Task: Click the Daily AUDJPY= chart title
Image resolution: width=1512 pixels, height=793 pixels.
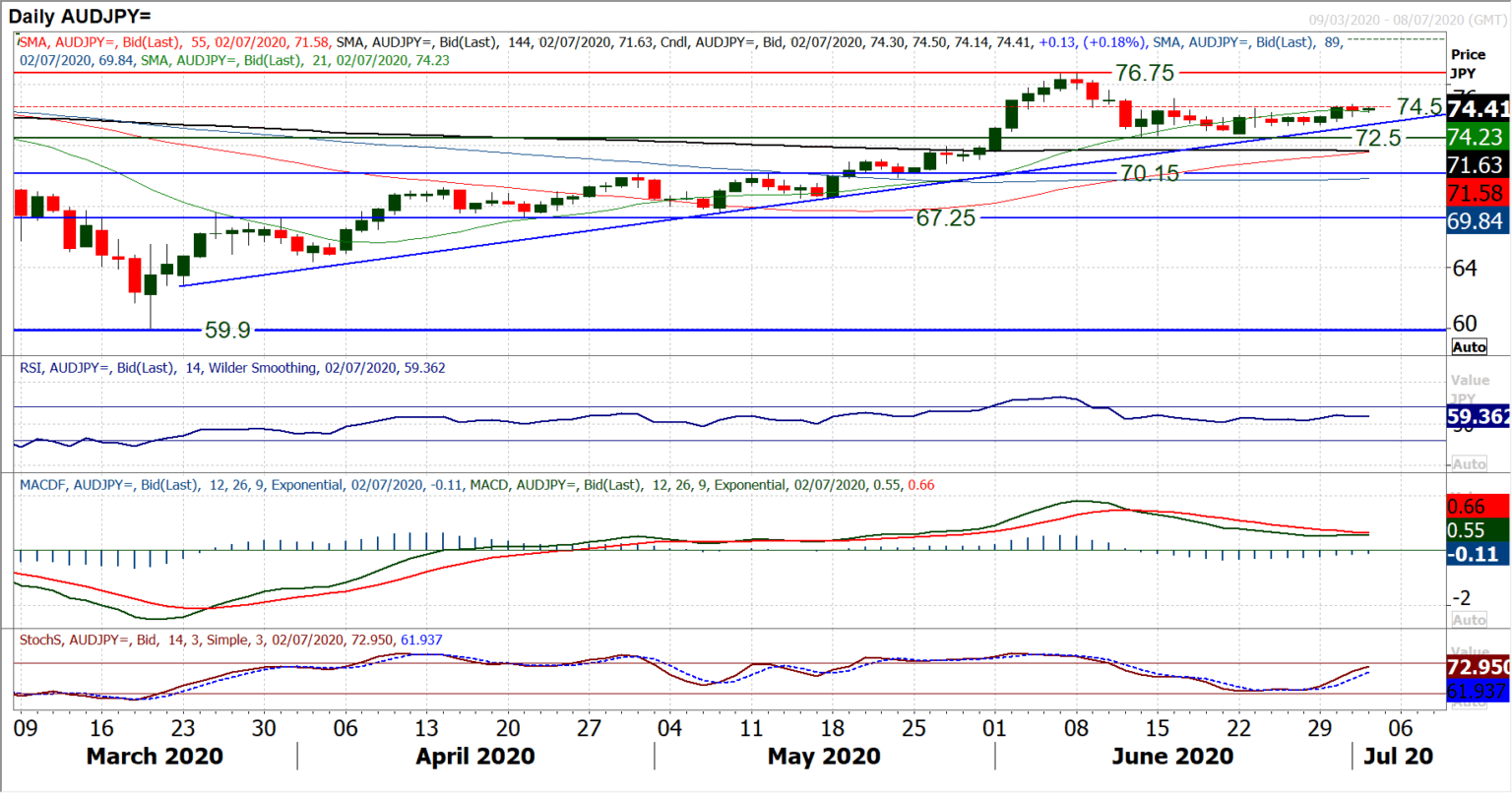Action: [81, 17]
